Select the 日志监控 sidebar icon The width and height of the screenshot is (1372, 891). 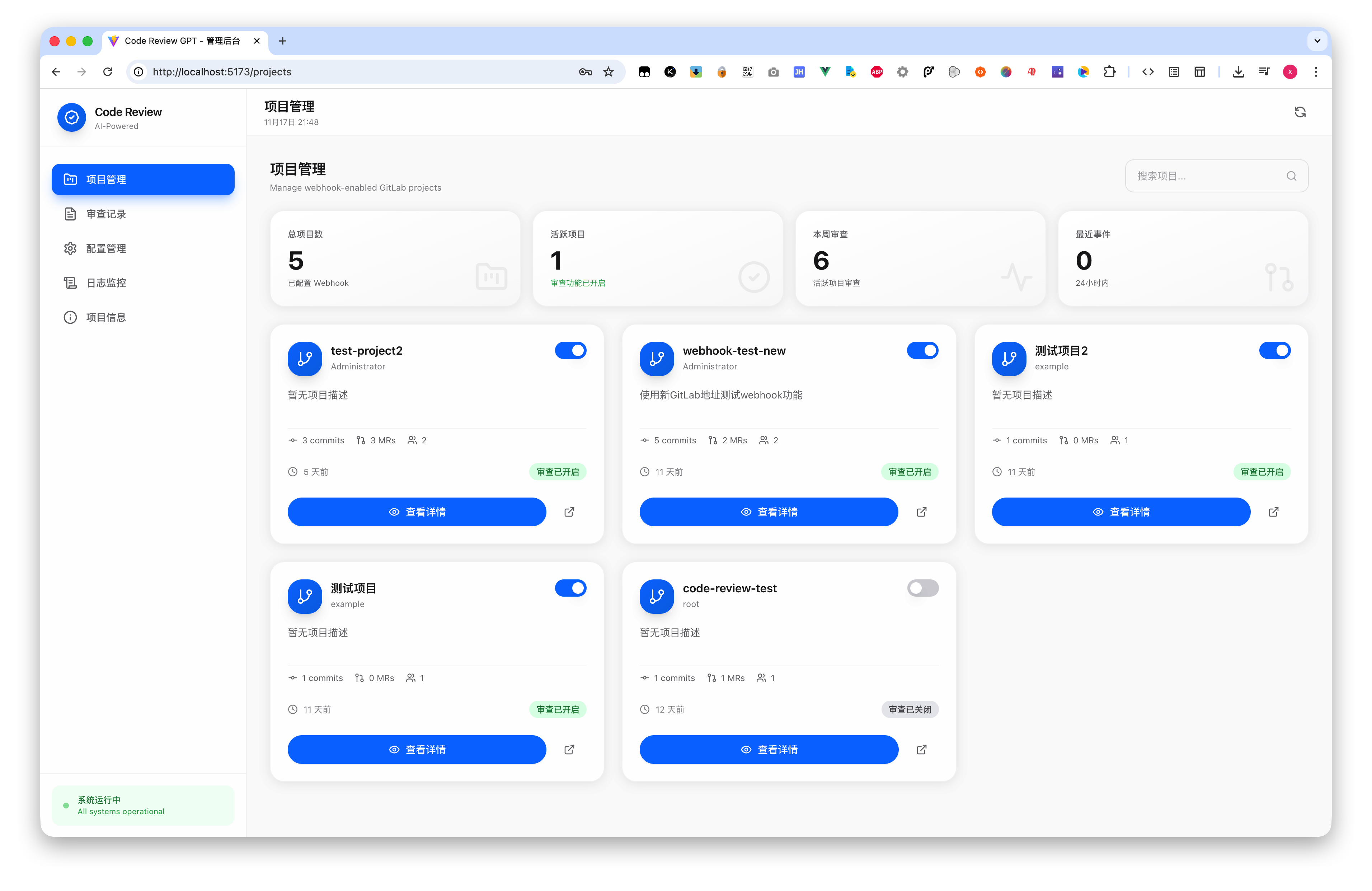point(70,283)
